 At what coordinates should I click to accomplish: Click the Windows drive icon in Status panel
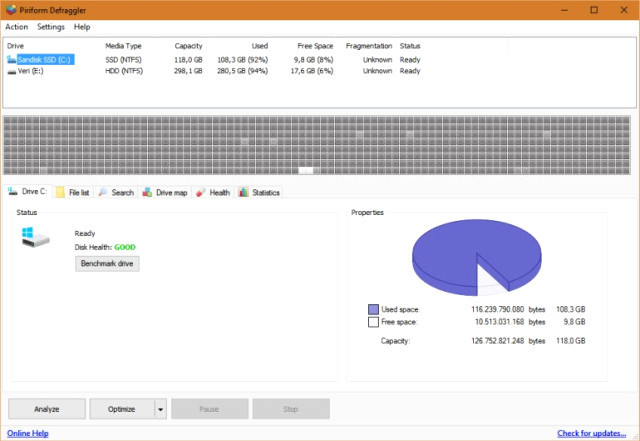pyautogui.click(x=36, y=237)
